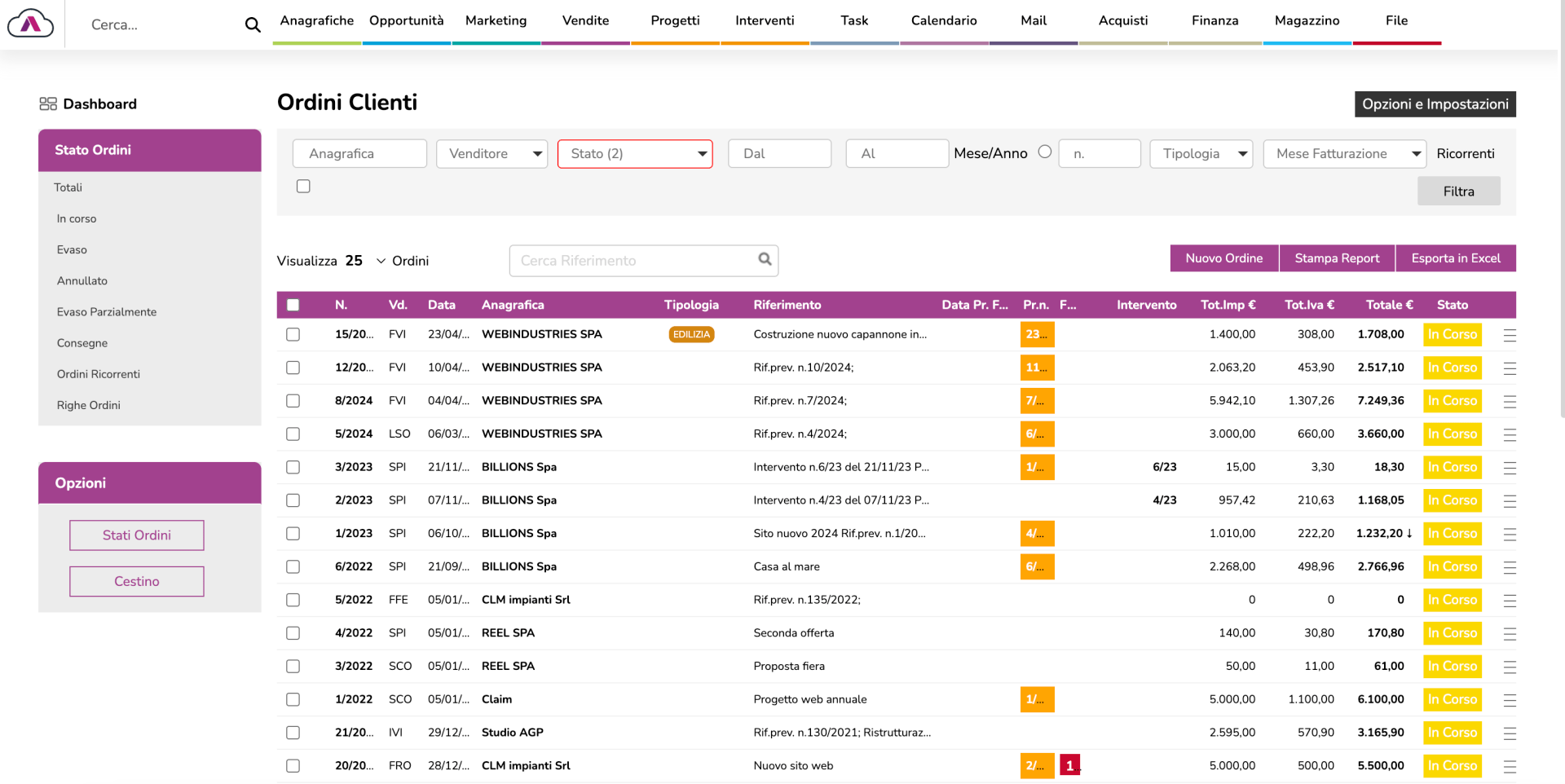Open the Vendite menu

[585, 21]
